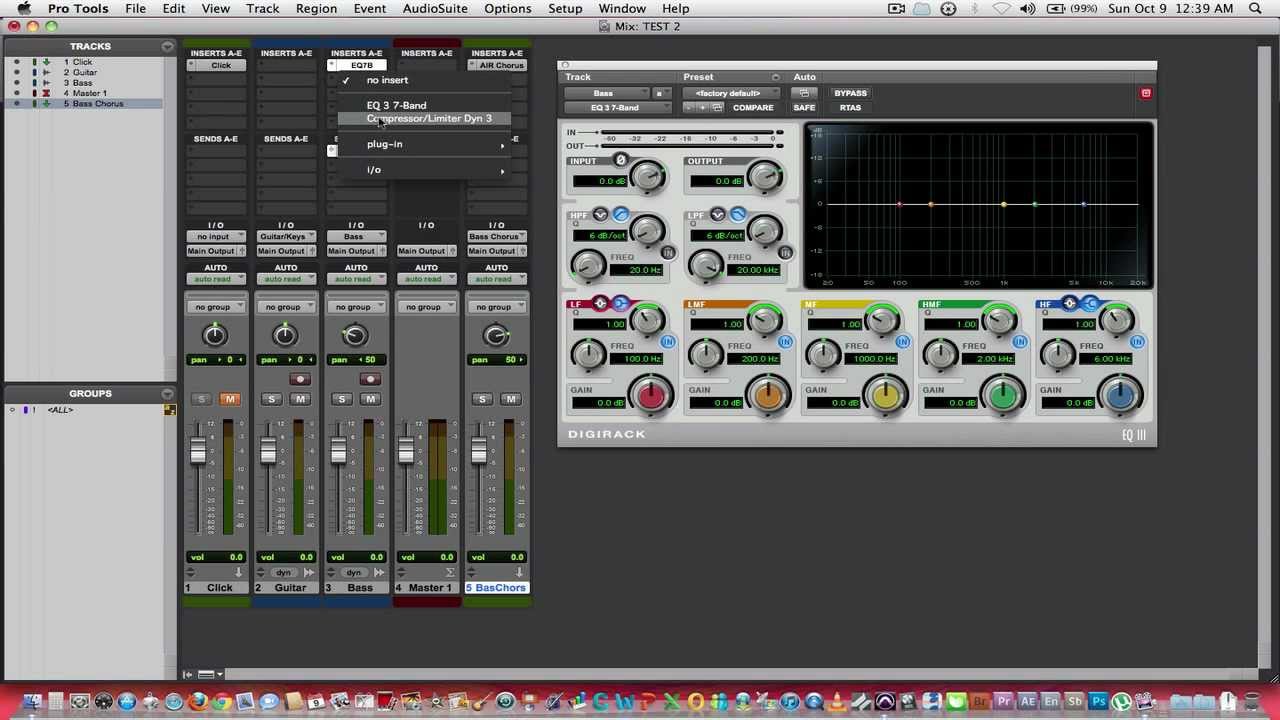Select HPF notch filter type icon
The width and height of the screenshot is (1280, 720).
pyautogui.click(x=600, y=215)
